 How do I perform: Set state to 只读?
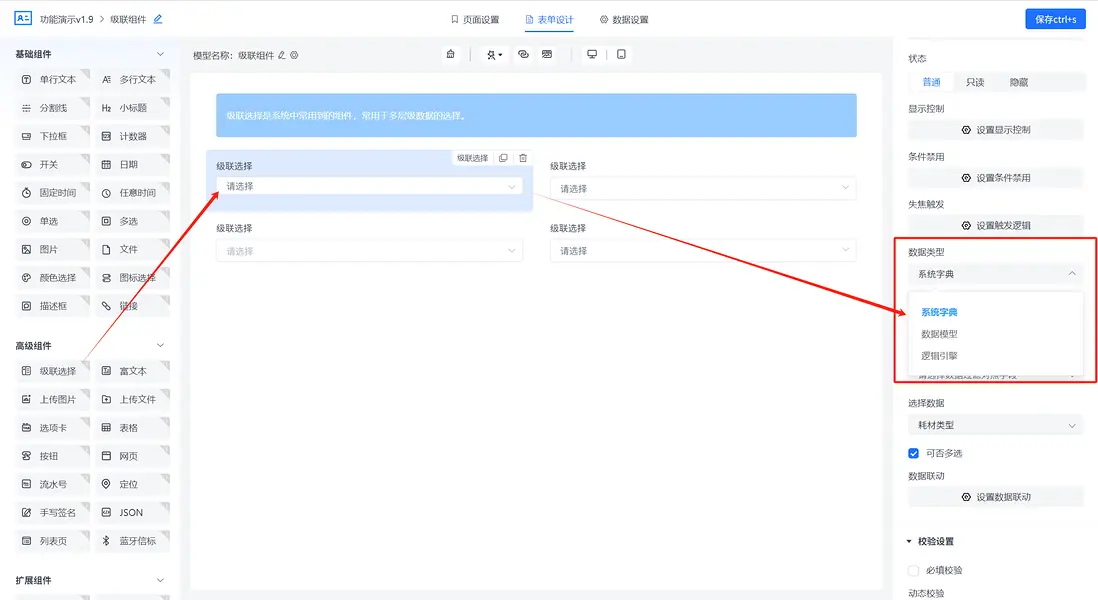click(x=975, y=82)
